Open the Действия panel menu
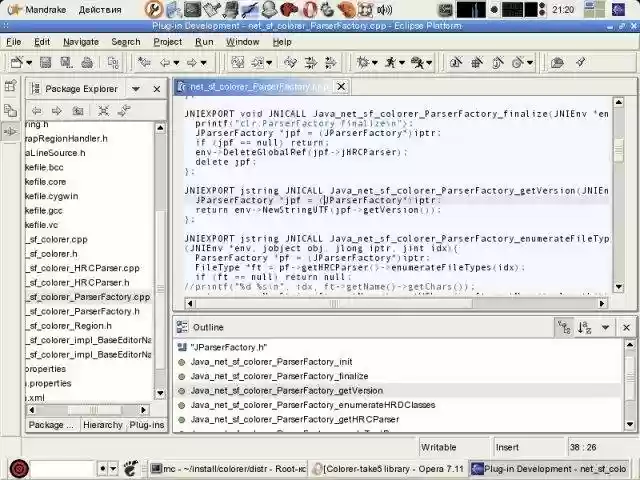640x480 pixels. pos(100,9)
